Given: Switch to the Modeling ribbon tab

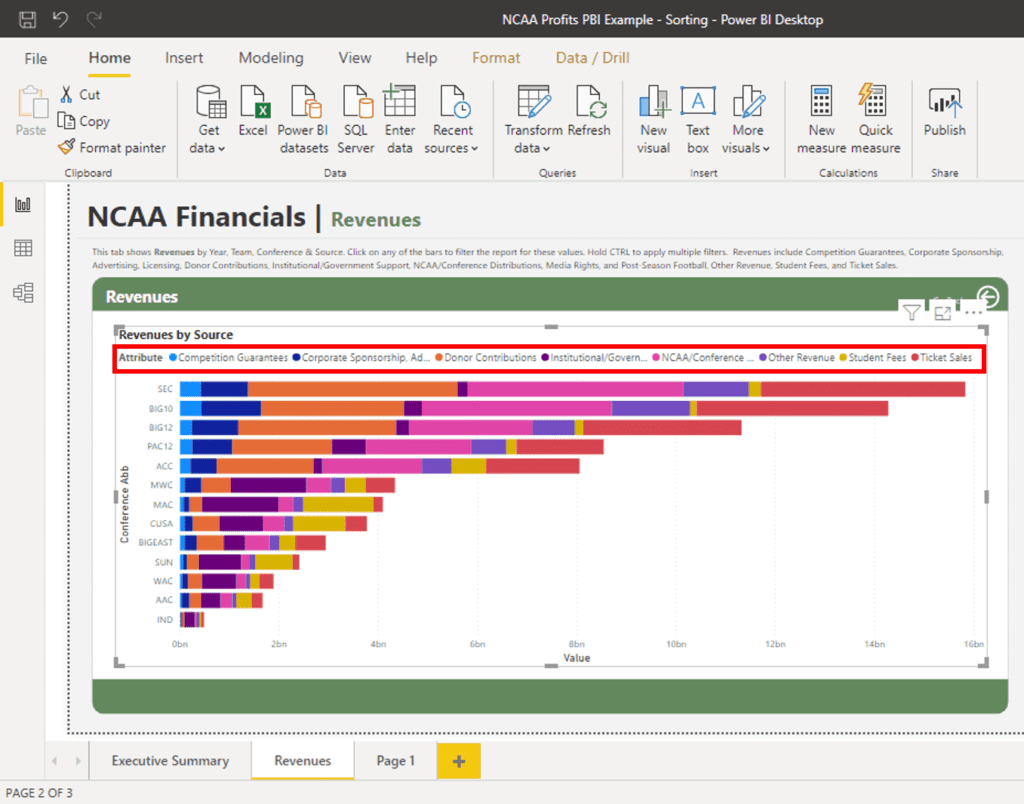Looking at the screenshot, I should (x=271, y=58).
